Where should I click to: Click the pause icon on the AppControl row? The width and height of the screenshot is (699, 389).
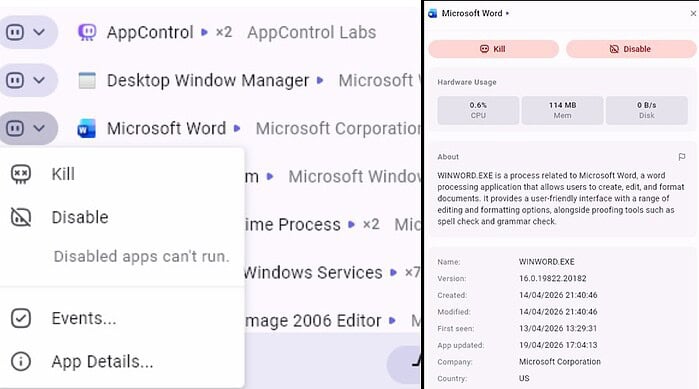click(15, 33)
